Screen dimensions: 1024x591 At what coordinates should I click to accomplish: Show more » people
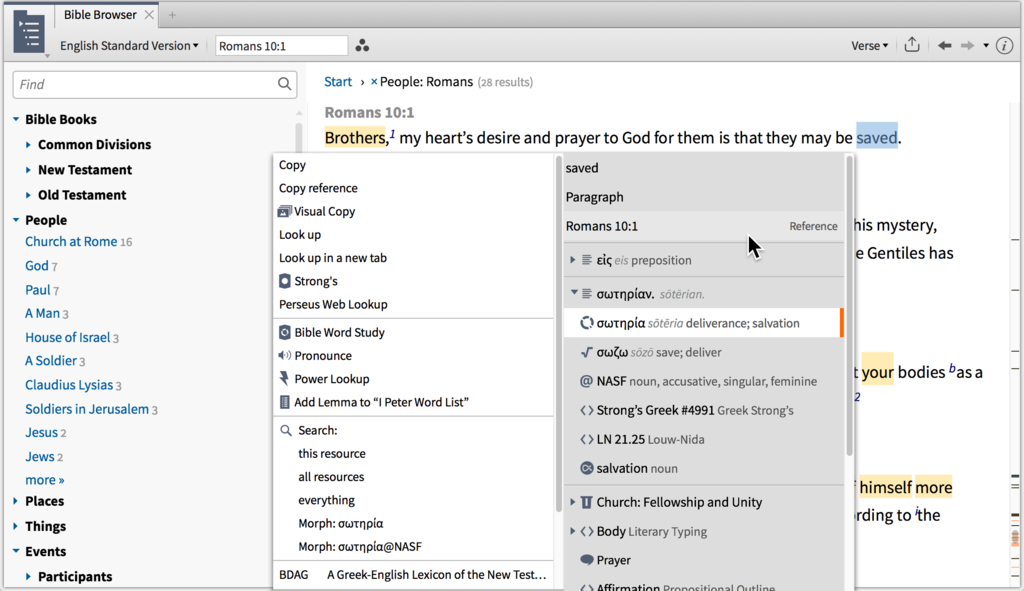click(x=44, y=480)
